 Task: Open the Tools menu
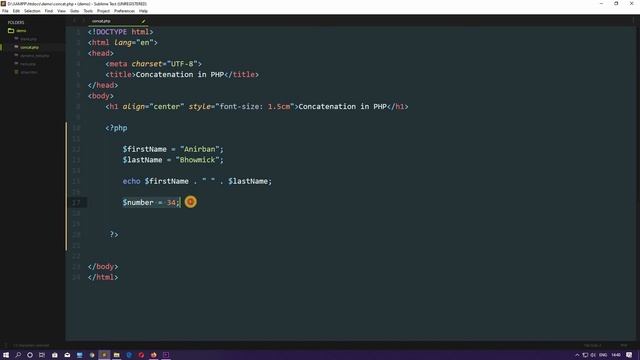click(88, 11)
